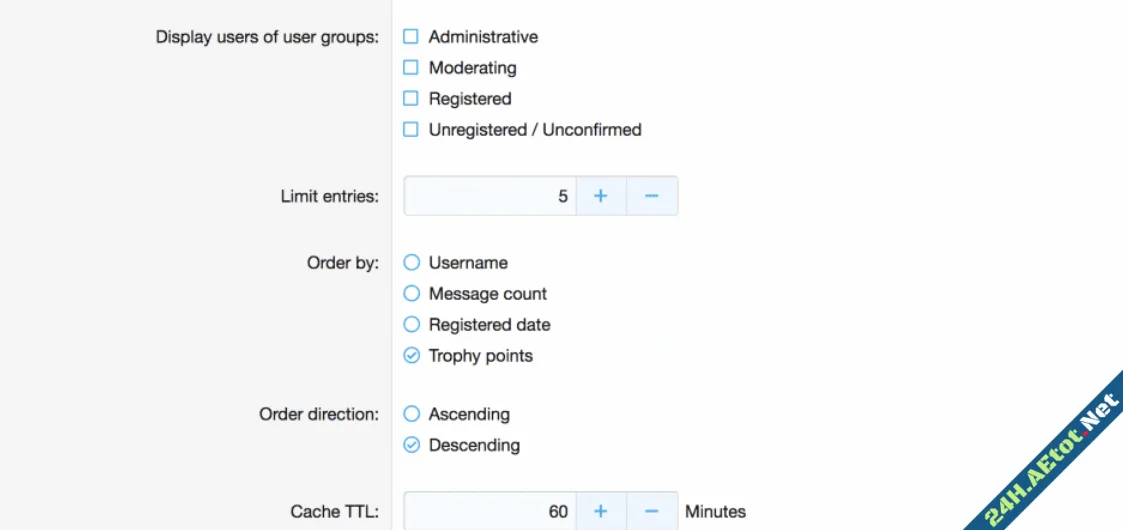This screenshot has height=530, width=1123.
Task: Tick the Registered user group checkbox
Action: coord(410,99)
